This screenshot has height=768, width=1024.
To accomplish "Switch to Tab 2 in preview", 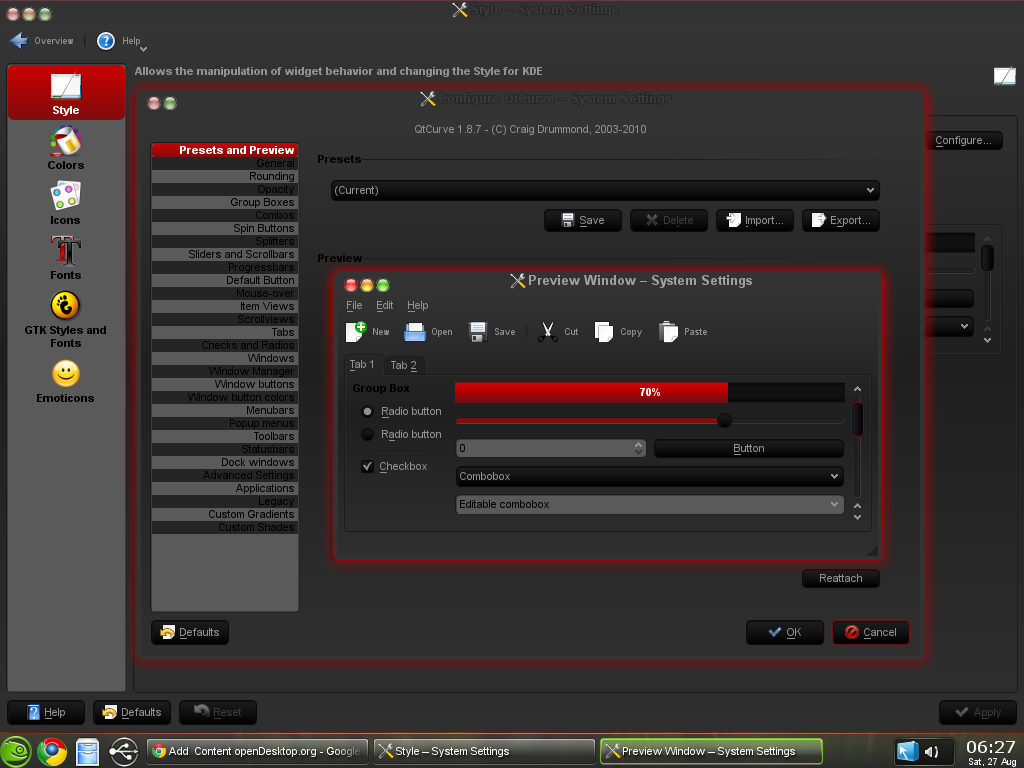I will pos(404,366).
